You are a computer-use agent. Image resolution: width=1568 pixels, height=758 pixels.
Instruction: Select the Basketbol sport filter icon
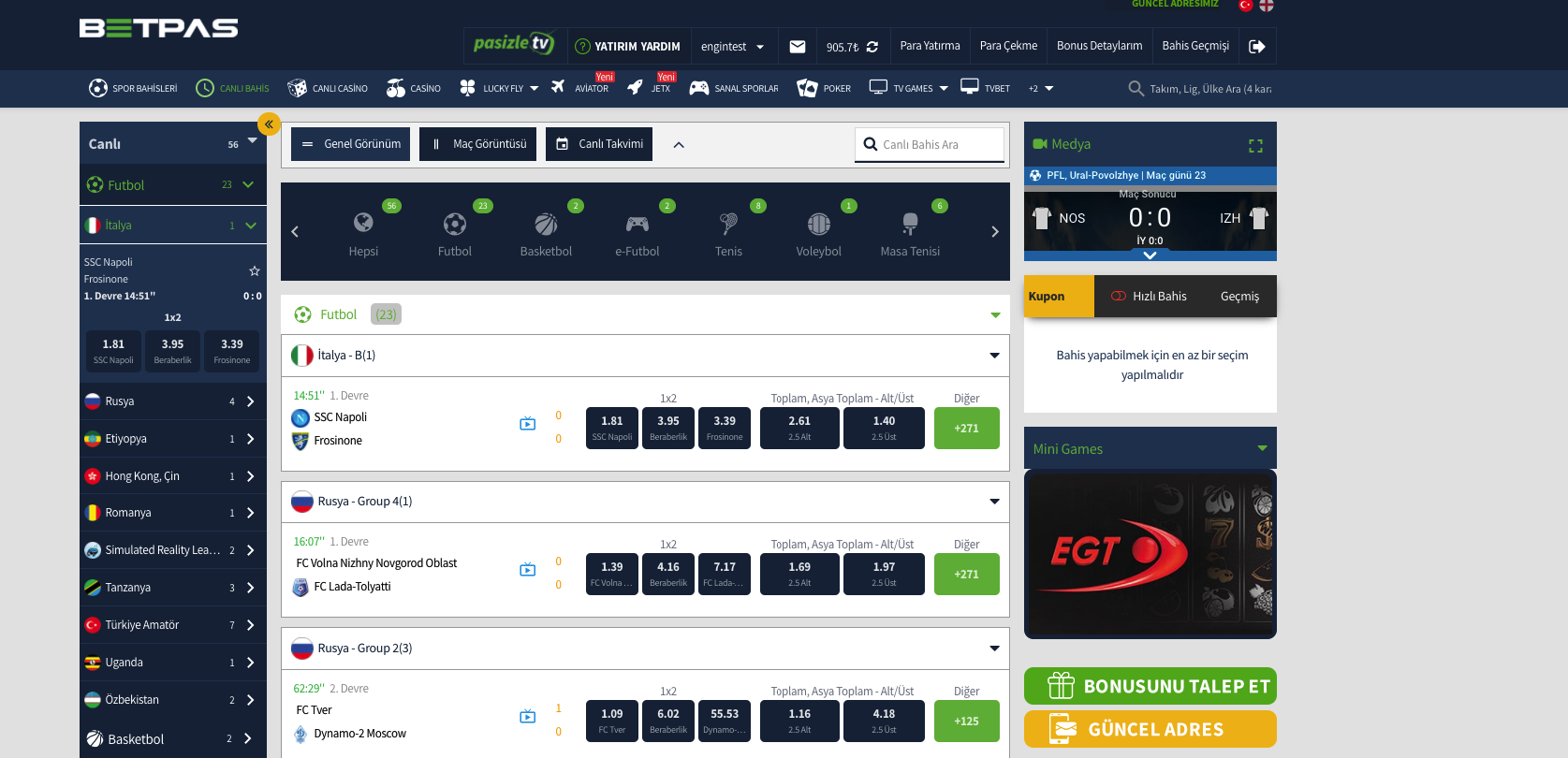[x=546, y=224]
